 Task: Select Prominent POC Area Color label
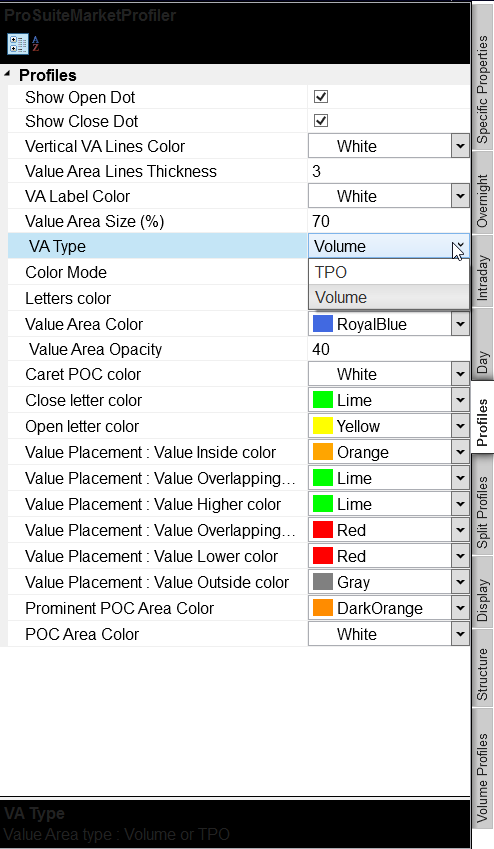[120, 608]
